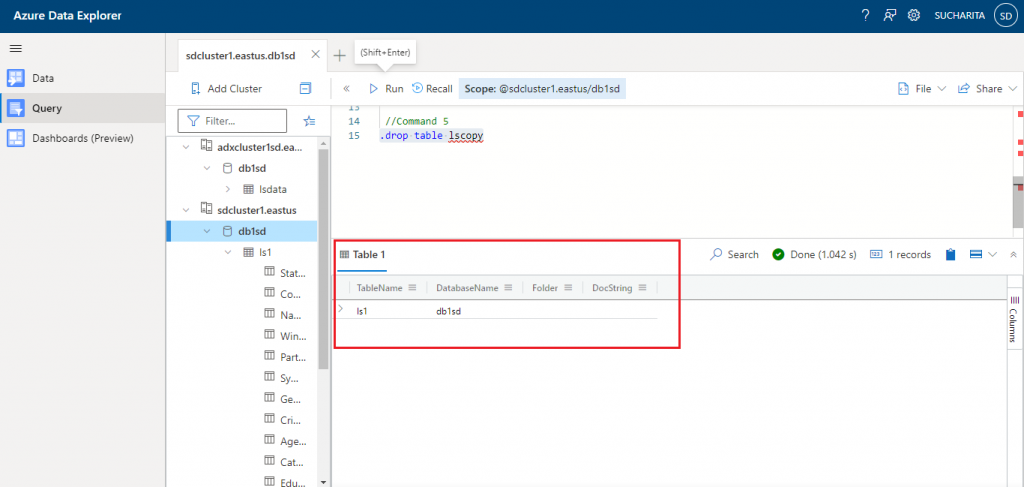
Task: Select the Part... column in tree
Action: click(x=293, y=357)
